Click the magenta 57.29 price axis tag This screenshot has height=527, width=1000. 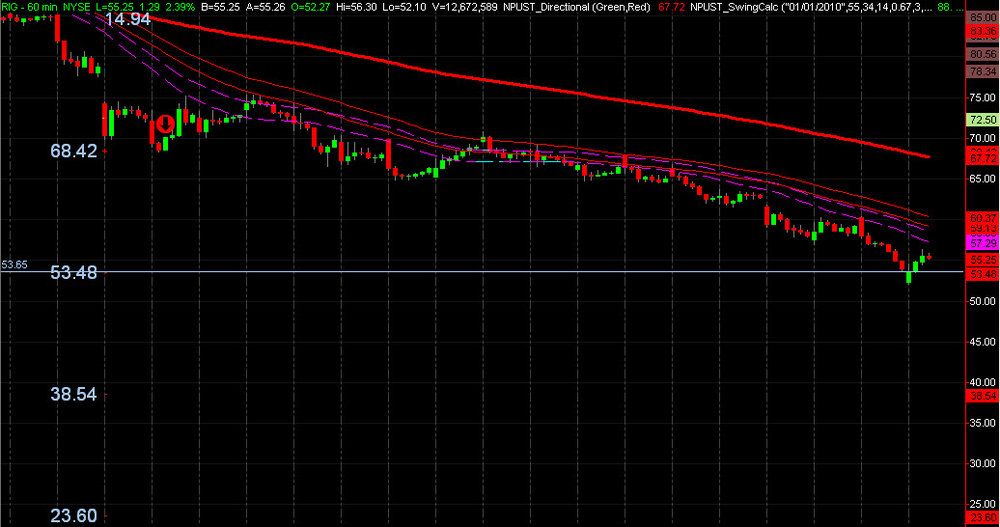coord(983,244)
